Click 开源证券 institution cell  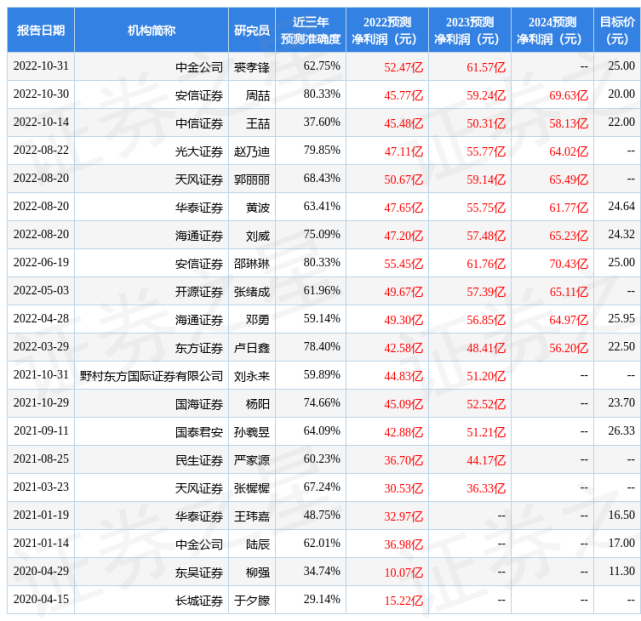(x=199, y=292)
